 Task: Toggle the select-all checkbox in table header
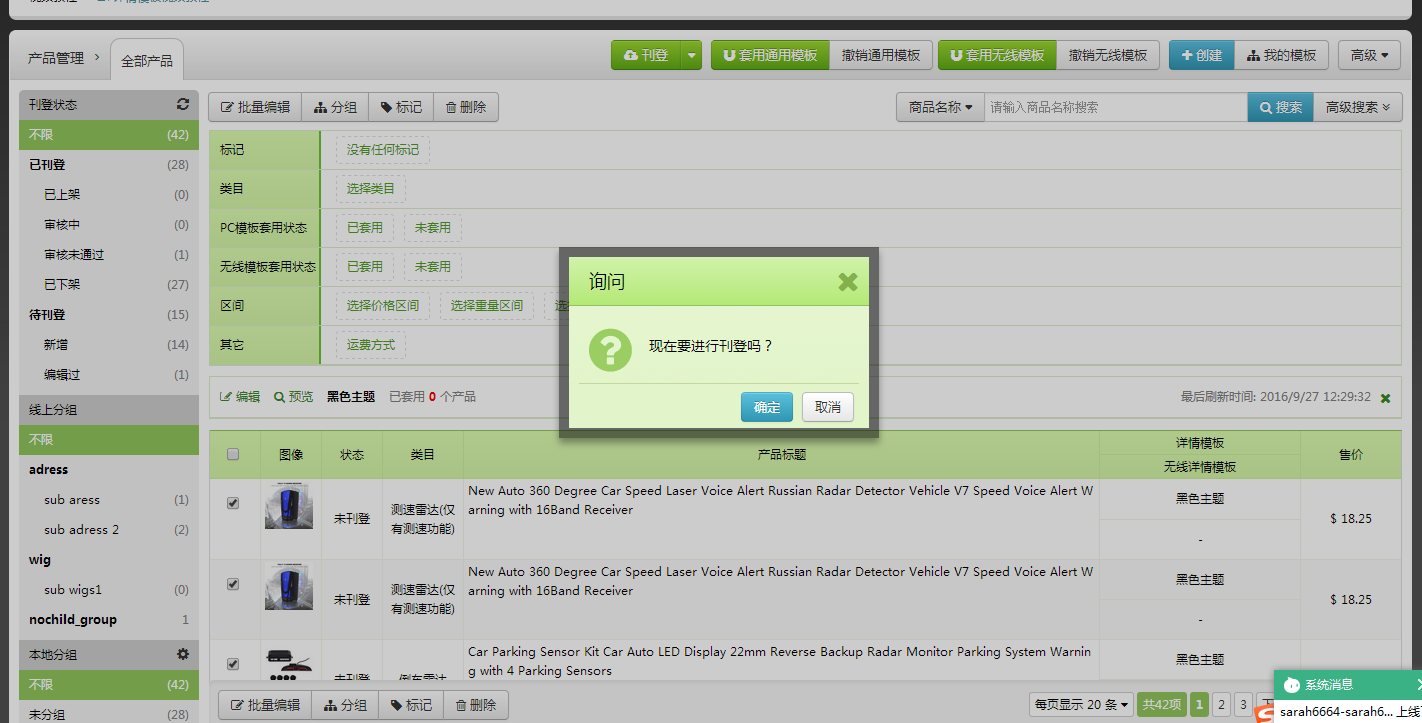[233, 454]
